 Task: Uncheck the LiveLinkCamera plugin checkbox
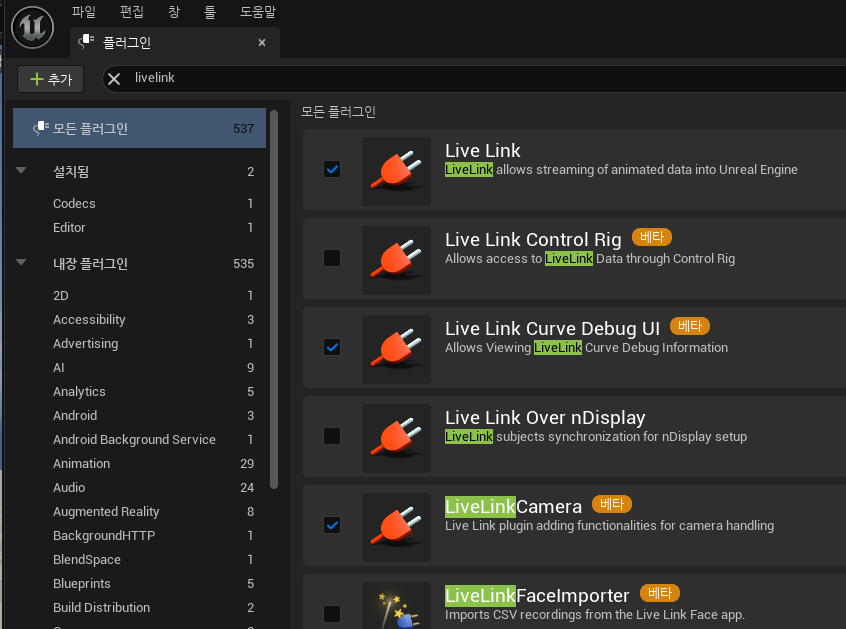[x=332, y=525]
